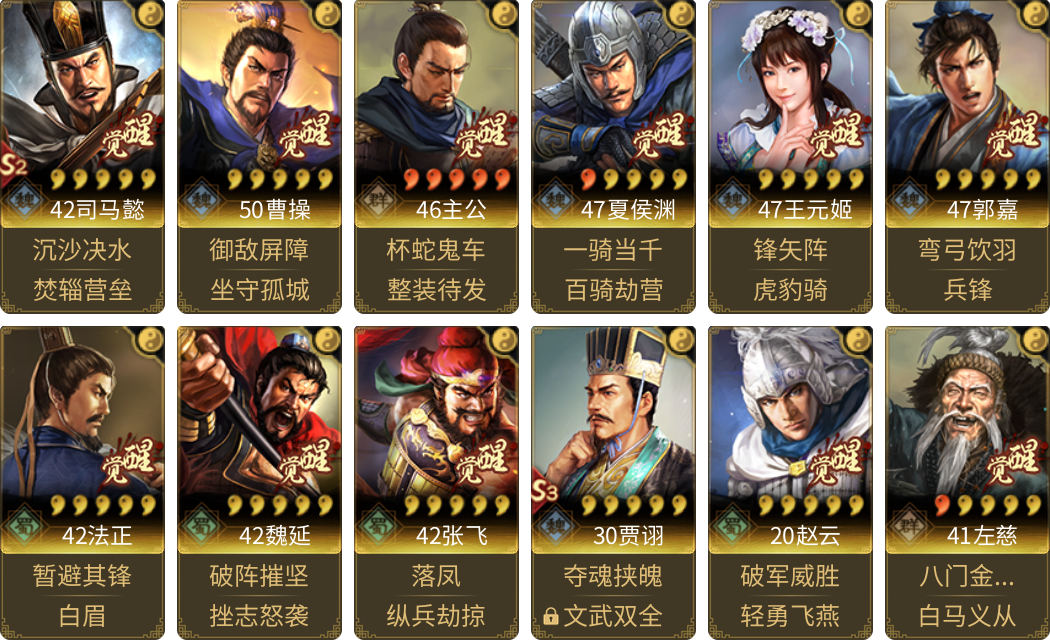The height and width of the screenshot is (640, 1050).
Task: Open the 郭嘉 hero card portrait
Action: pyautogui.click(x=967, y=87)
